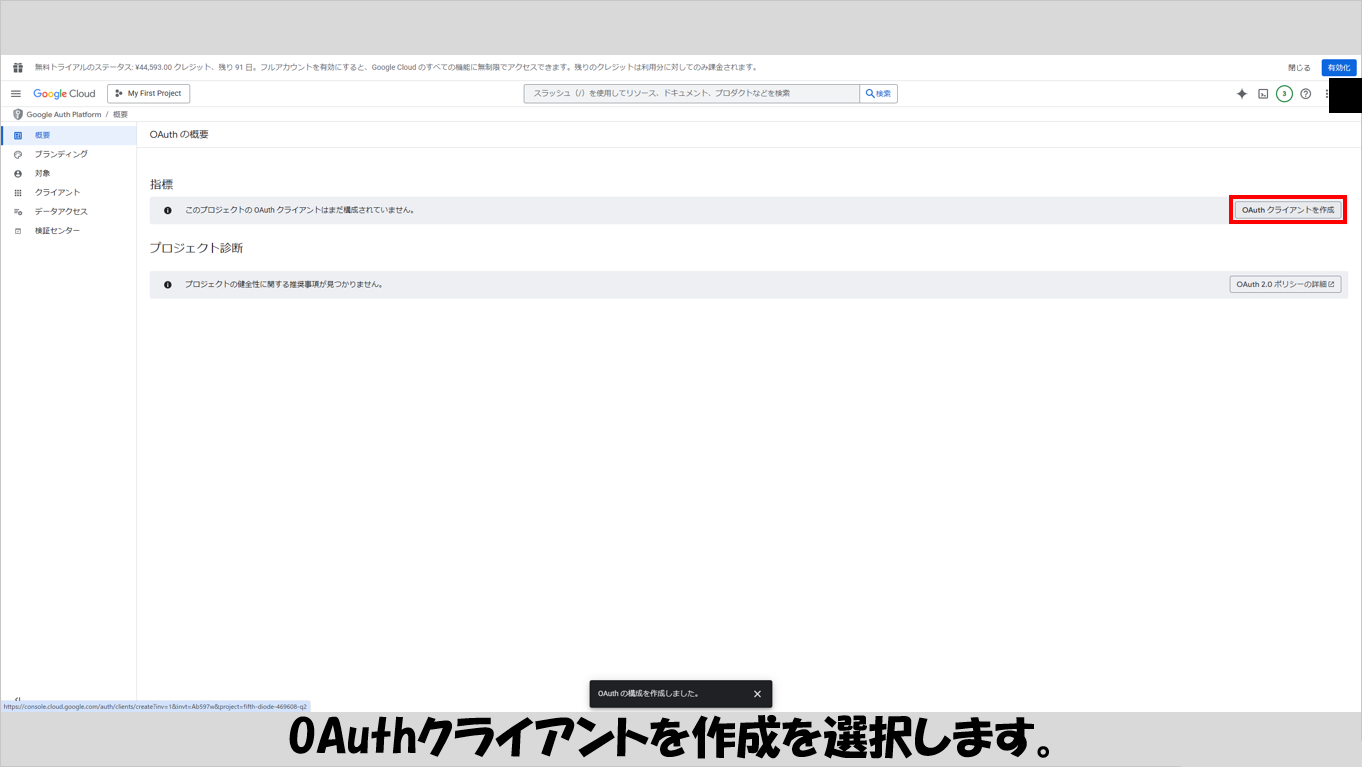
Task: Open ブランディング in the sidebar
Action: [x=61, y=154]
